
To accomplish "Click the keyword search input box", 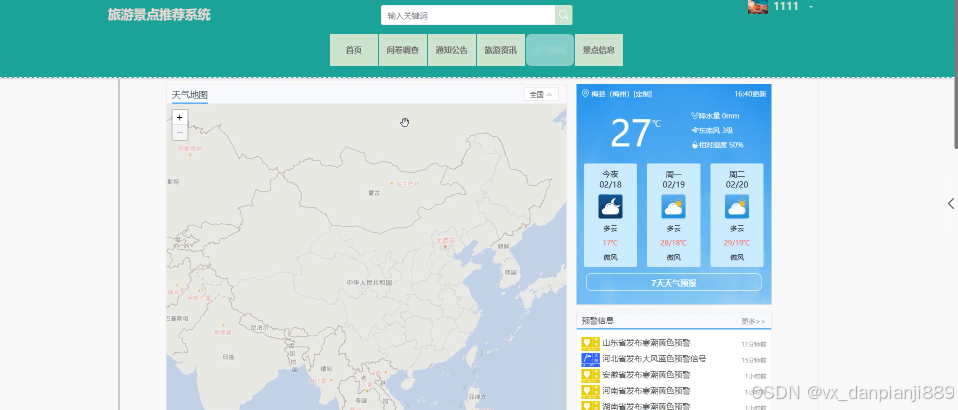I will [468, 15].
